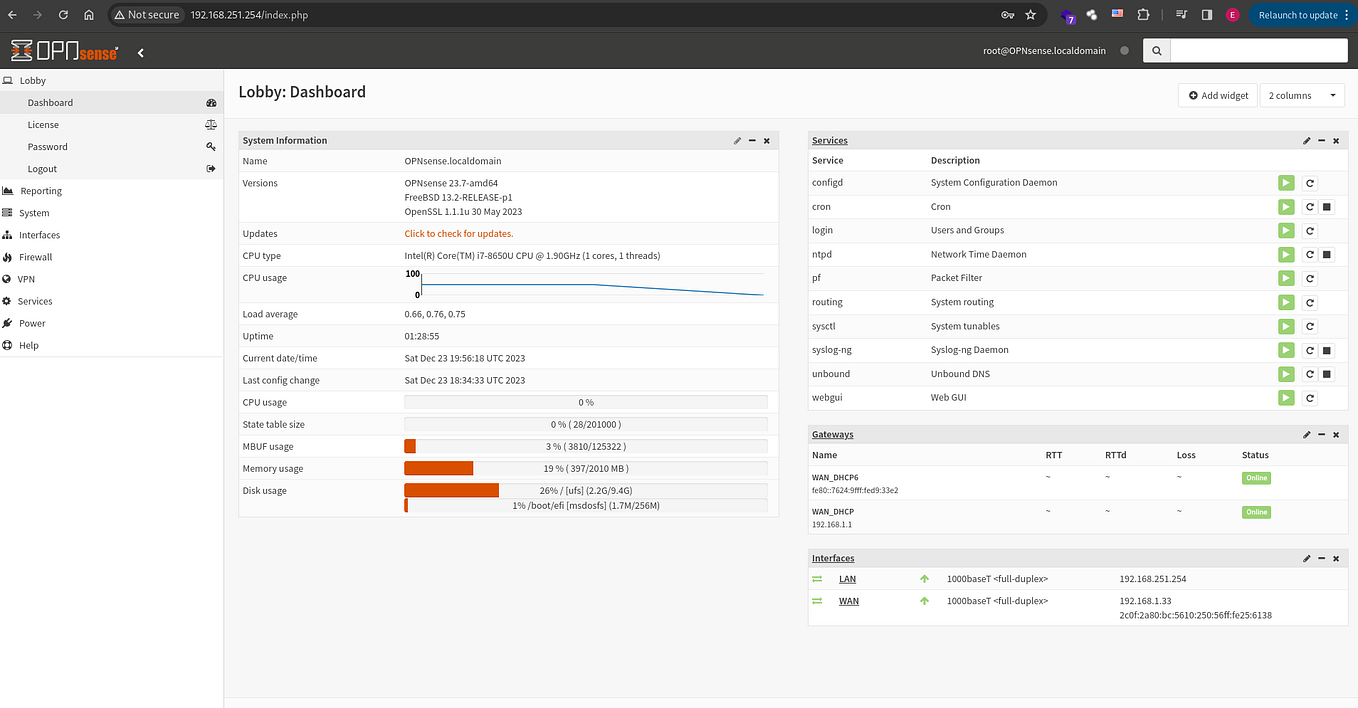This screenshot has width=1358, height=708.
Task: Open the System menu
Action: 111,213
